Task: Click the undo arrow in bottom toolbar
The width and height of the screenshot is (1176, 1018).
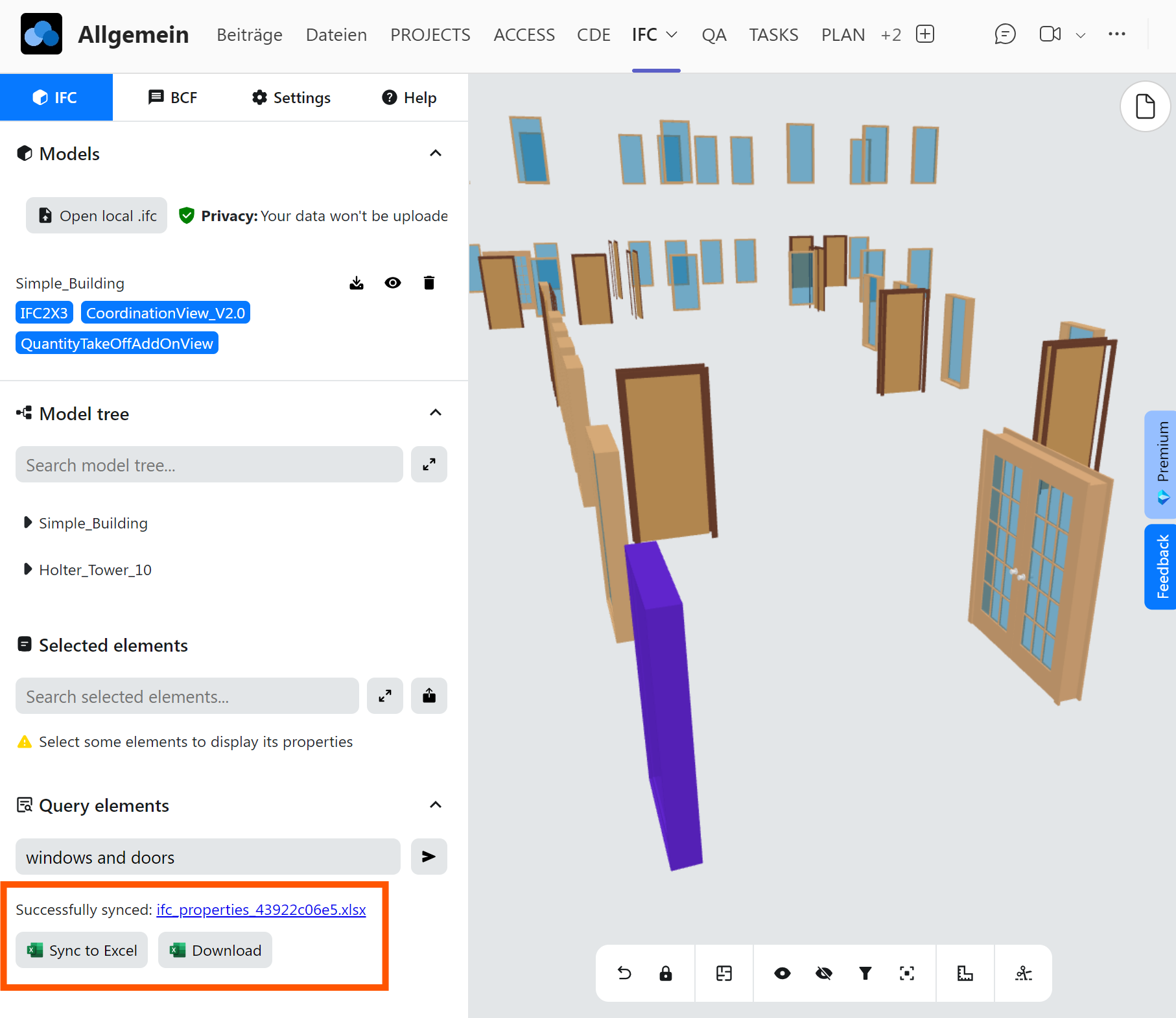Action: tap(624, 973)
